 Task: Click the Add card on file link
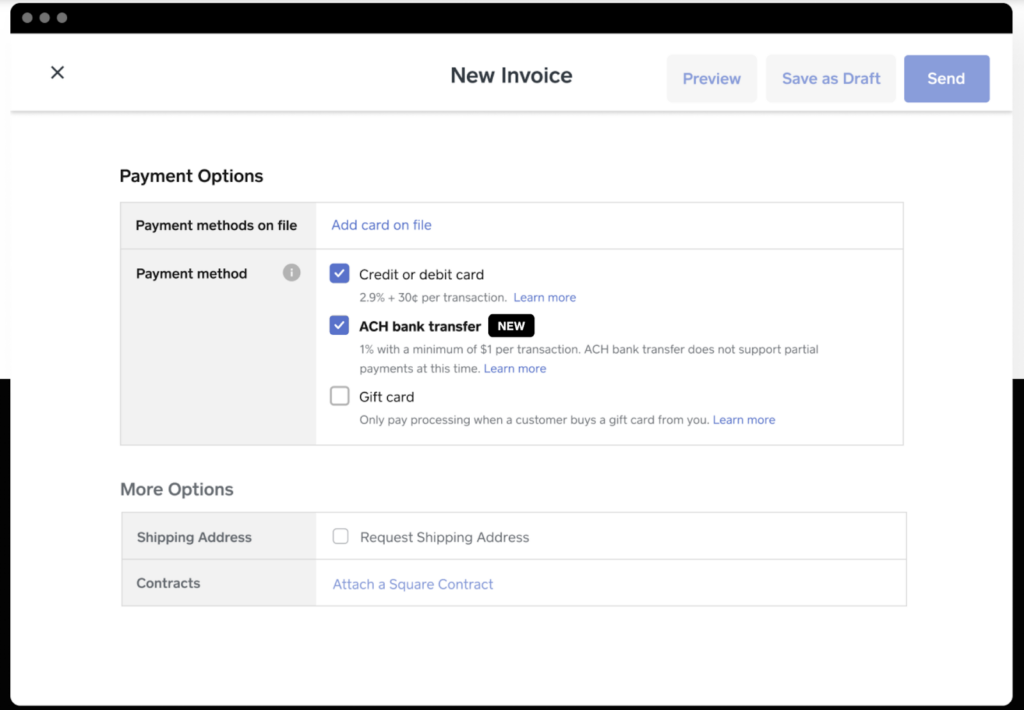tap(381, 225)
